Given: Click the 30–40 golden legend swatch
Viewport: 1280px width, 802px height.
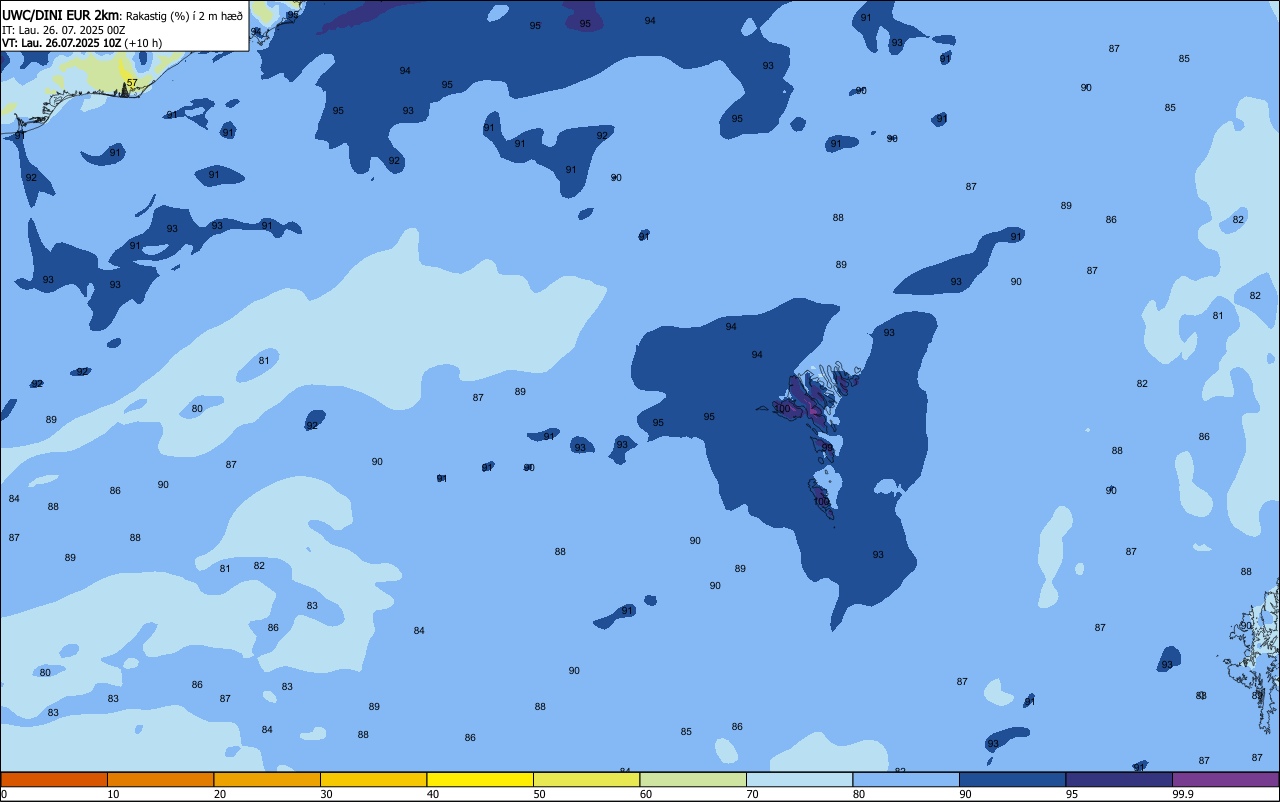Looking at the screenshot, I should pyautogui.click(x=373, y=779).
